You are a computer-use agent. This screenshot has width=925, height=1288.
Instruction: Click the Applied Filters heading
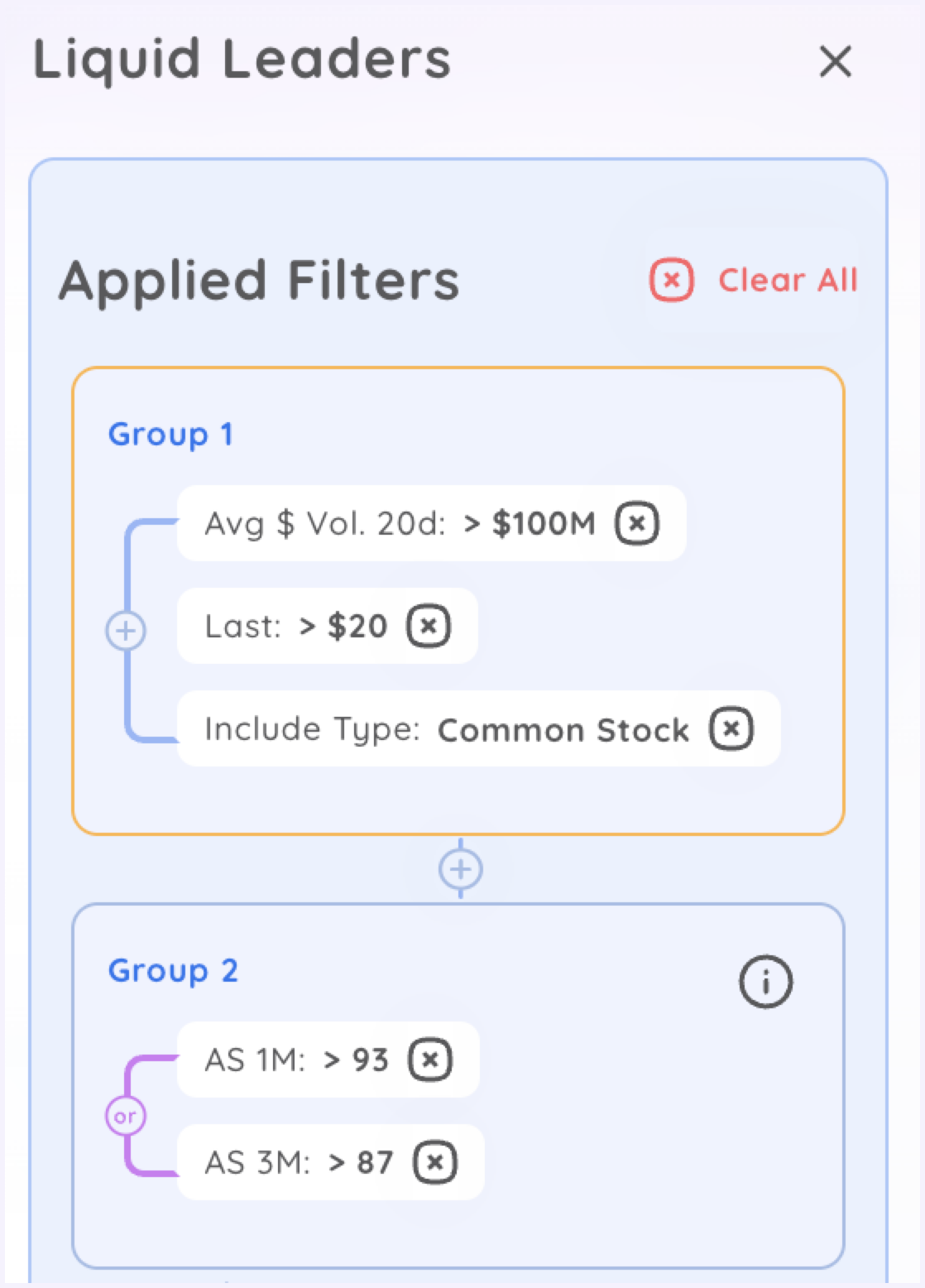(x=259, y=280)
